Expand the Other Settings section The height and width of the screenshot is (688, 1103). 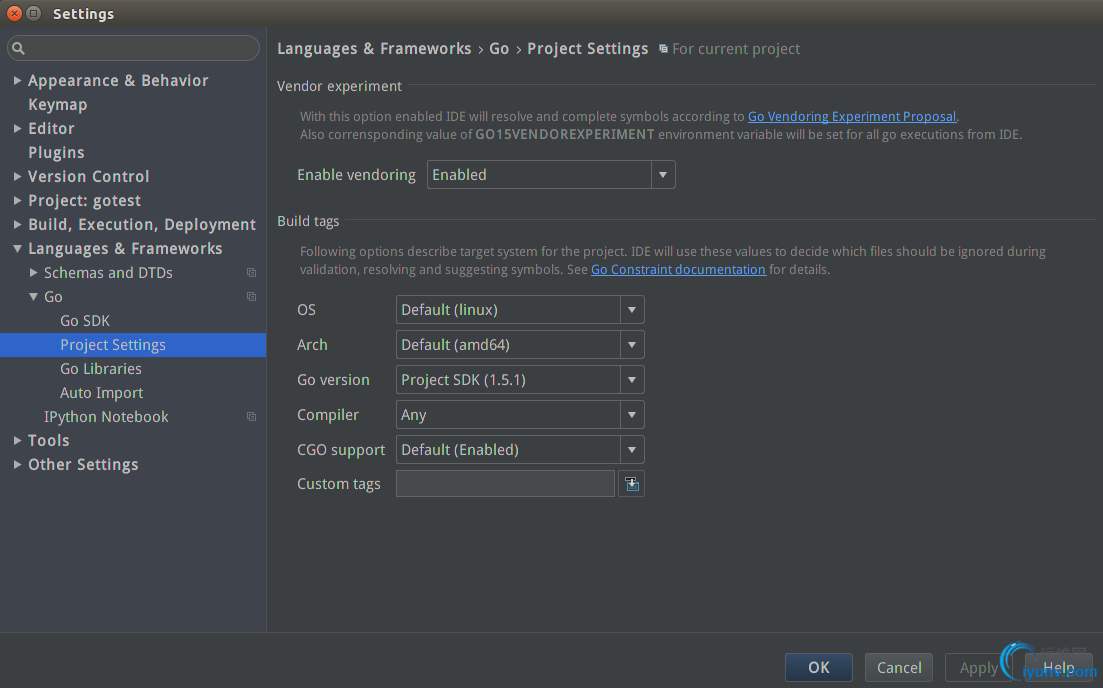tap(18, 464)
